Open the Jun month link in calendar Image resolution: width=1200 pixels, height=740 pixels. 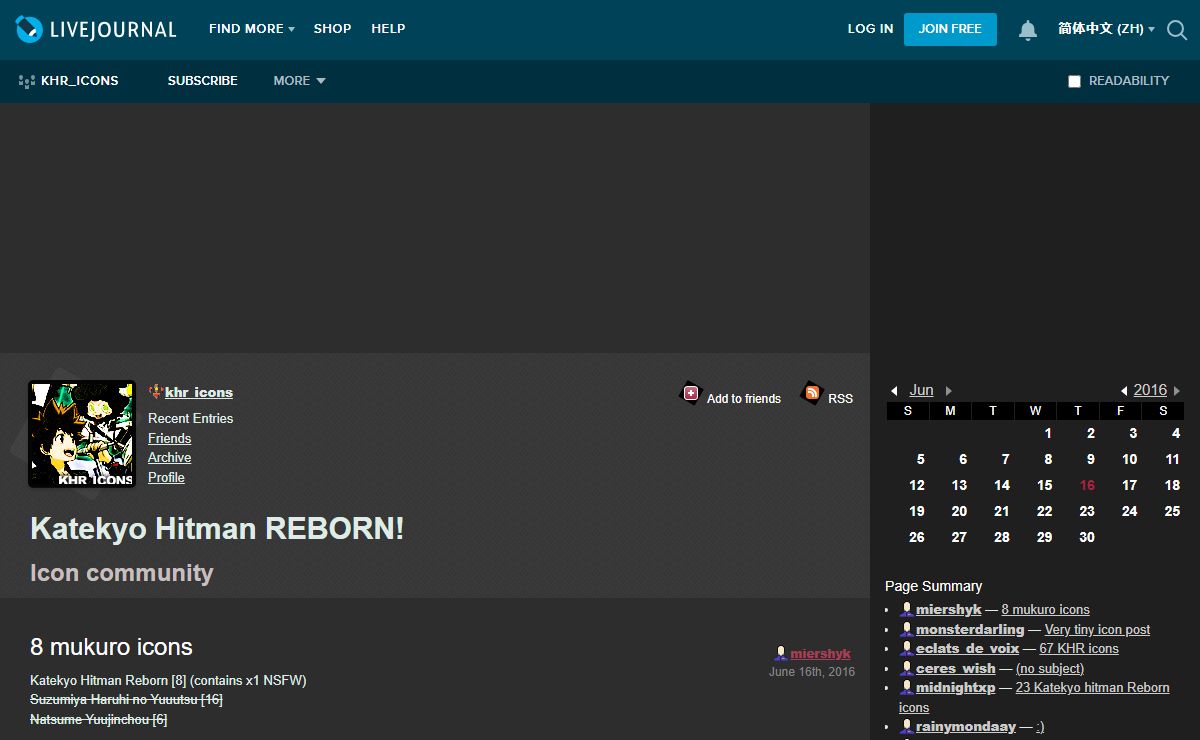921,390
